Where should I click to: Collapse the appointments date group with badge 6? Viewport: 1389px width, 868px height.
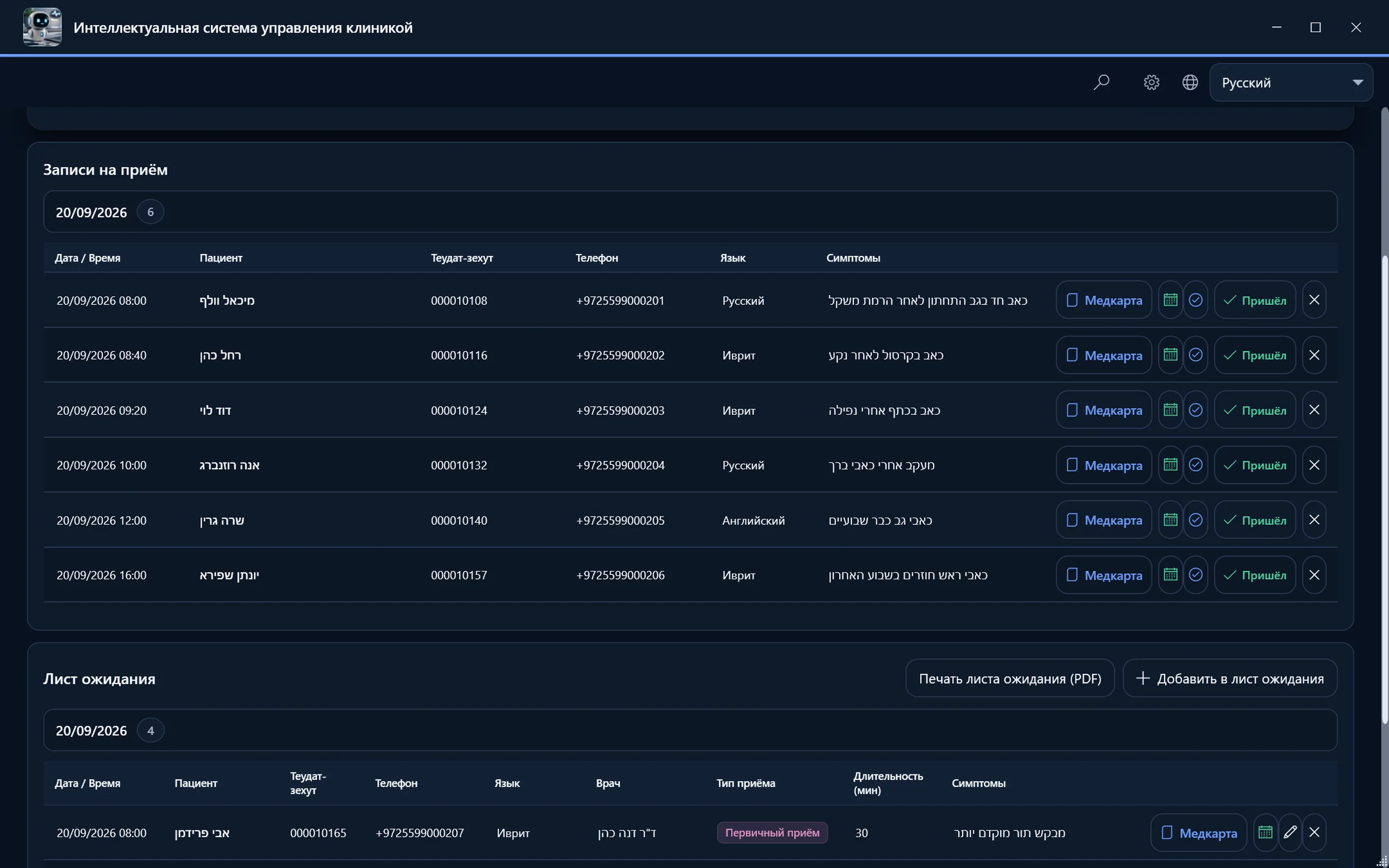coord(691,212)
